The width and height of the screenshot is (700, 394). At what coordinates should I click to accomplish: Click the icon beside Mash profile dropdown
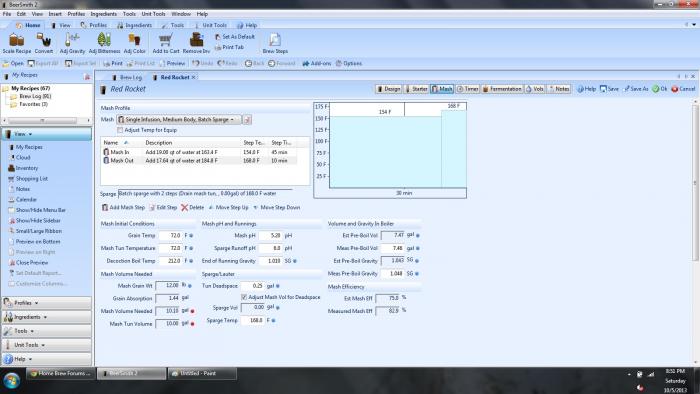[x=247, y=120]
